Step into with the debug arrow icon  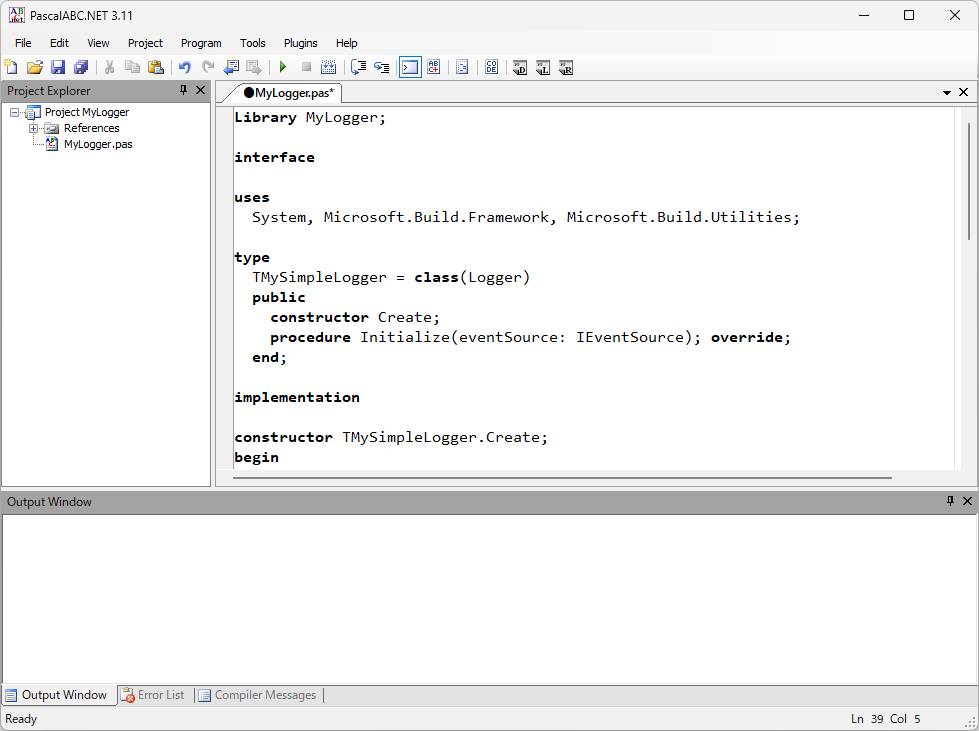coord(381,67)
